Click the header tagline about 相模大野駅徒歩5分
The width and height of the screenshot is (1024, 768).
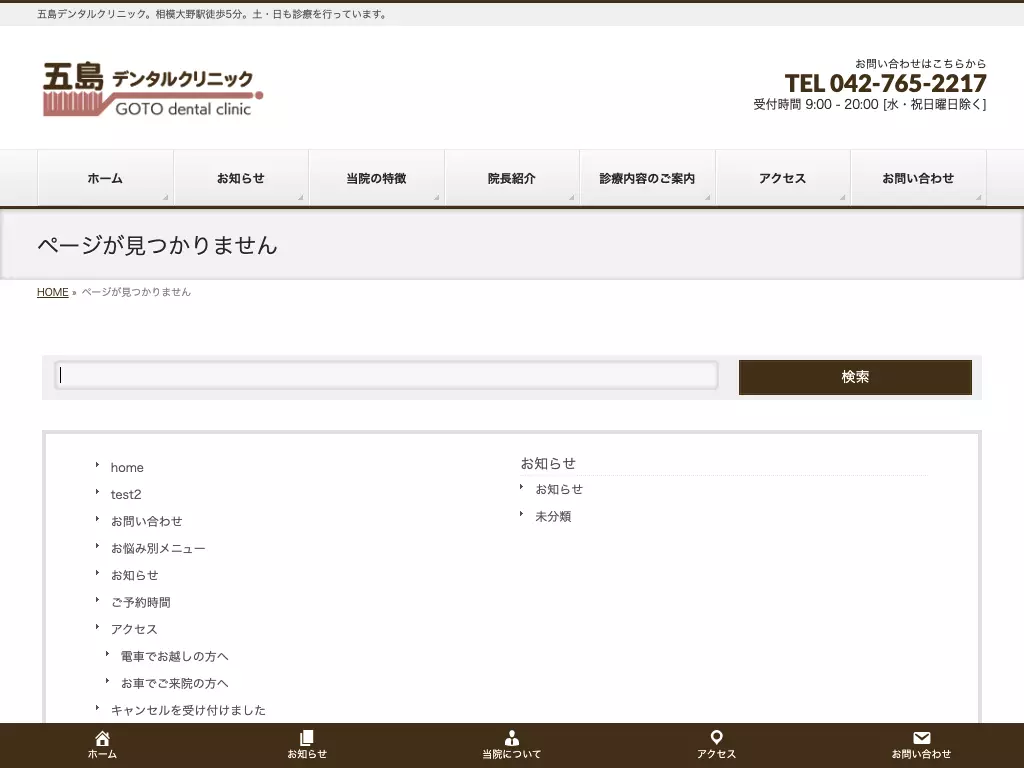click(x=212, y=14)
